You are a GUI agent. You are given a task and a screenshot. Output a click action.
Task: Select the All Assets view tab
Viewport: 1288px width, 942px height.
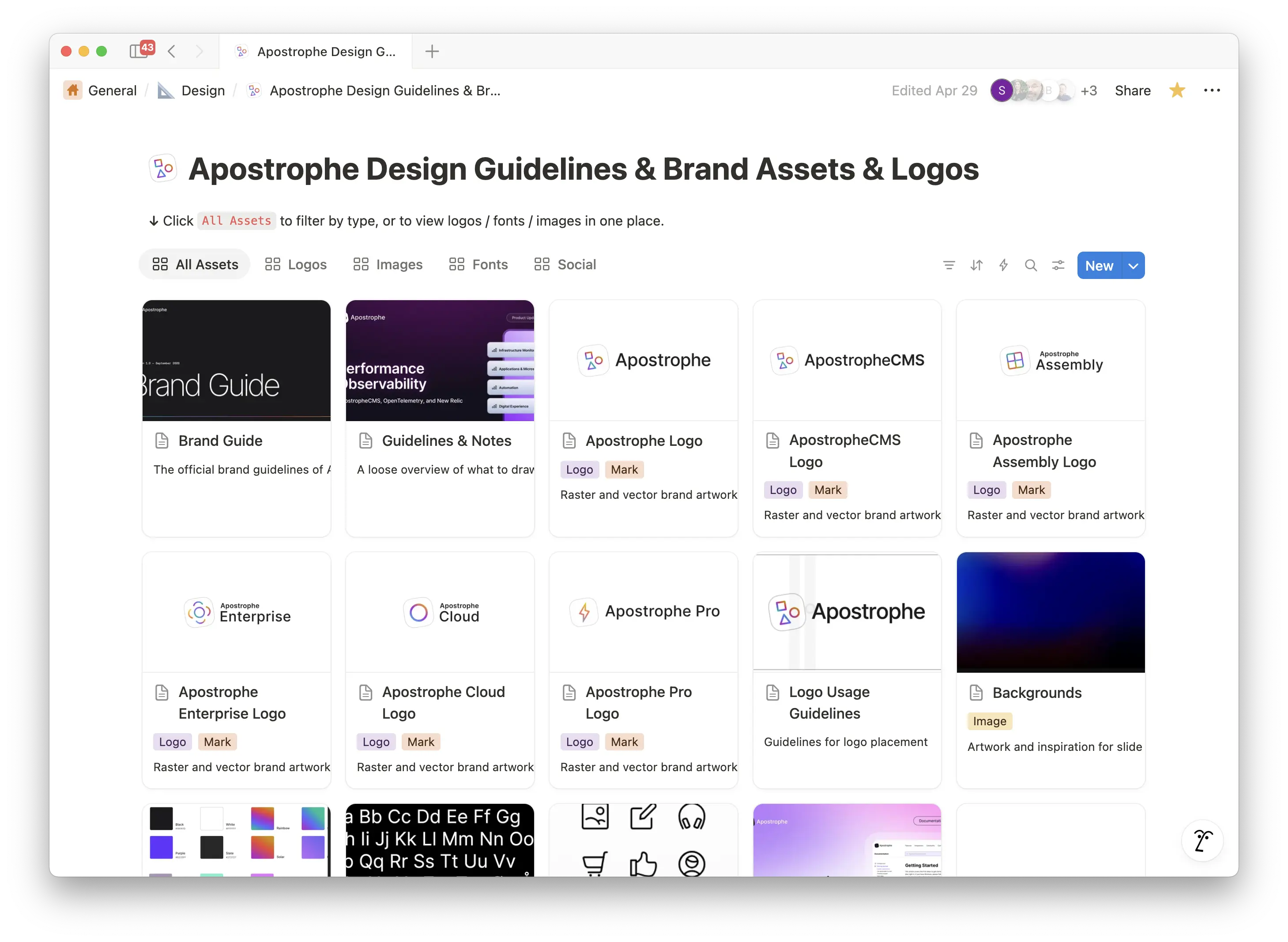coord(195,264)
